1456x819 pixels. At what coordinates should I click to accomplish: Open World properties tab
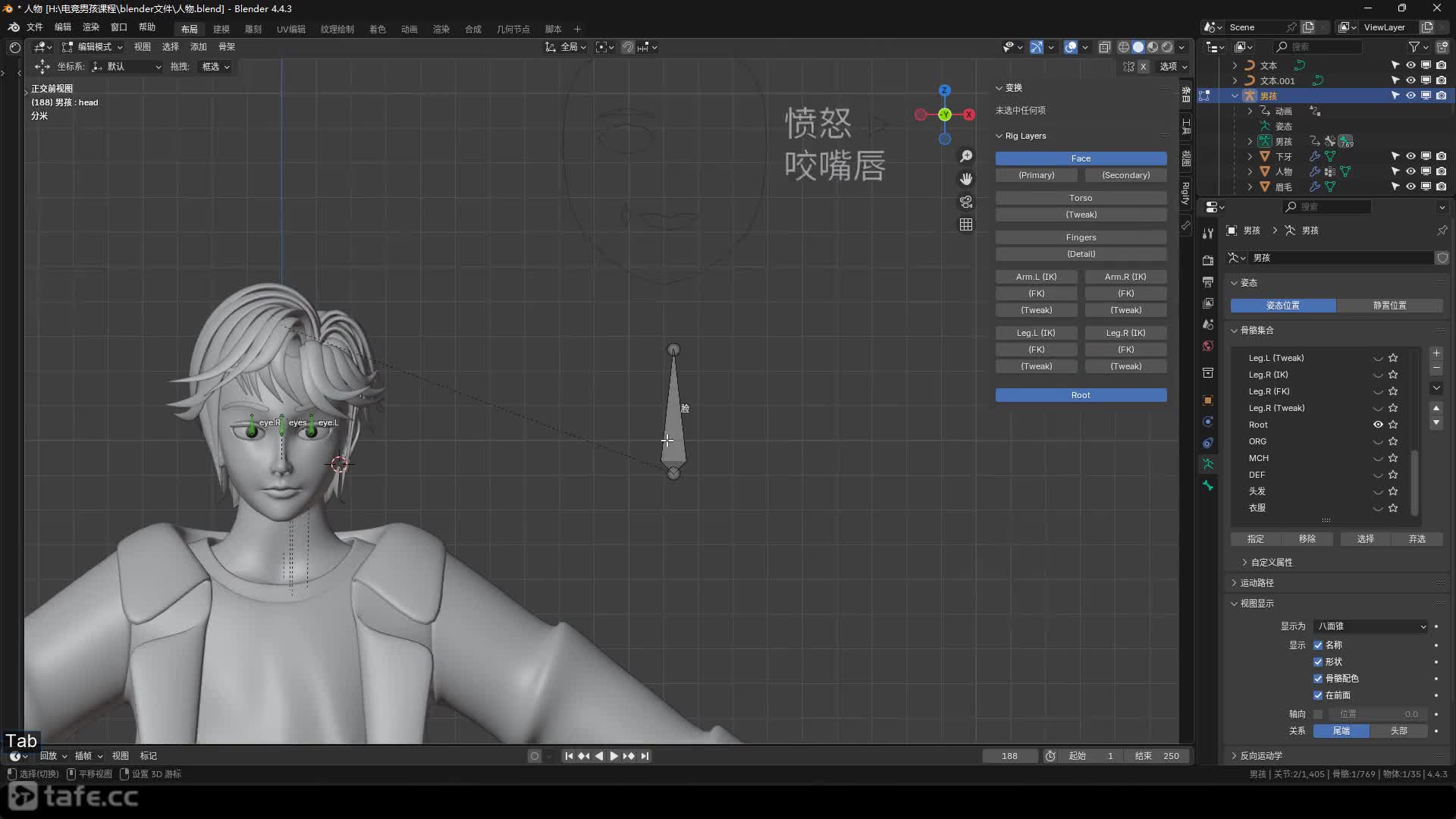(1208, 347)
